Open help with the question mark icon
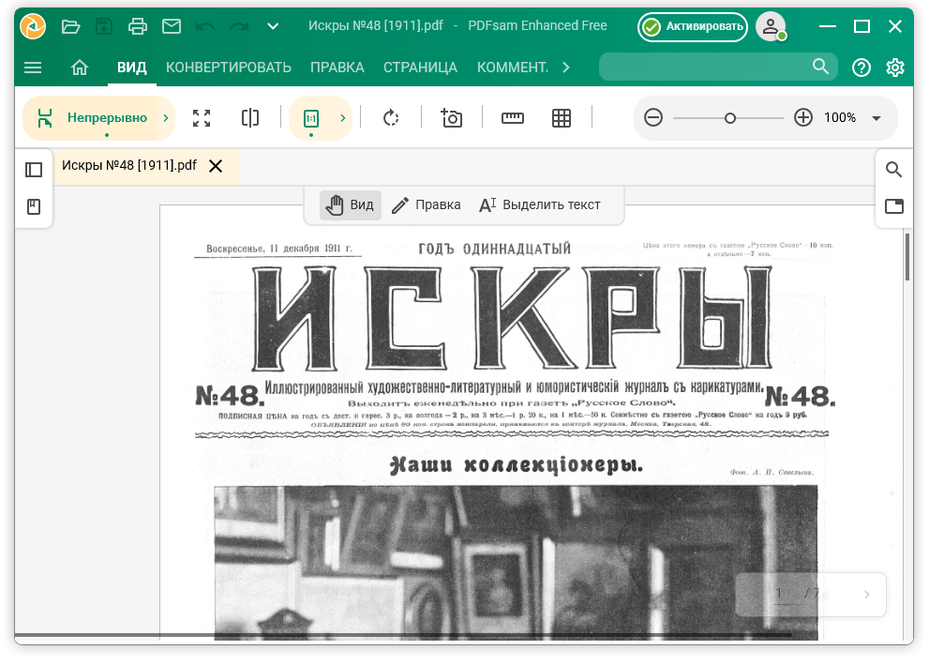The width and height of the screenshot is (944, 665). [x=862, y=67]
